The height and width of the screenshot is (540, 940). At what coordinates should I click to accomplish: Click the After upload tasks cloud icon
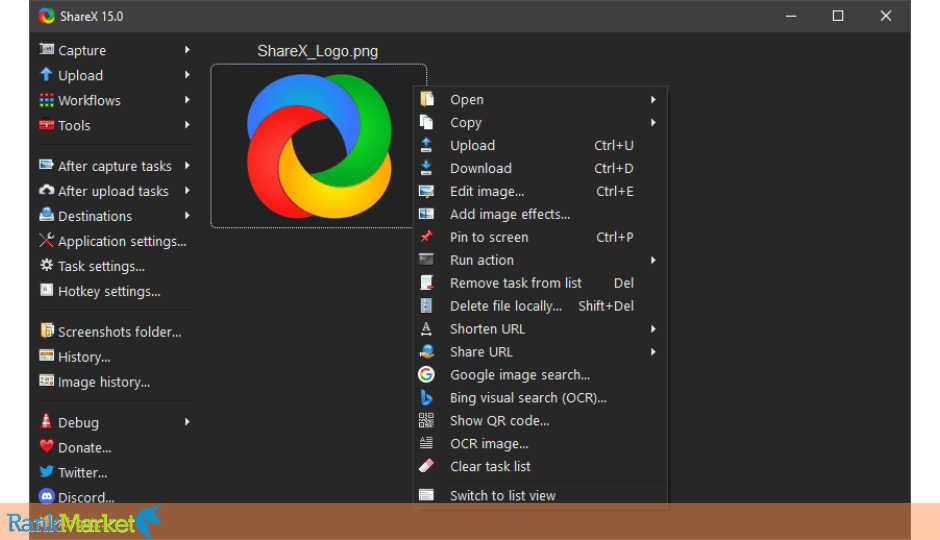coord(46,190)
